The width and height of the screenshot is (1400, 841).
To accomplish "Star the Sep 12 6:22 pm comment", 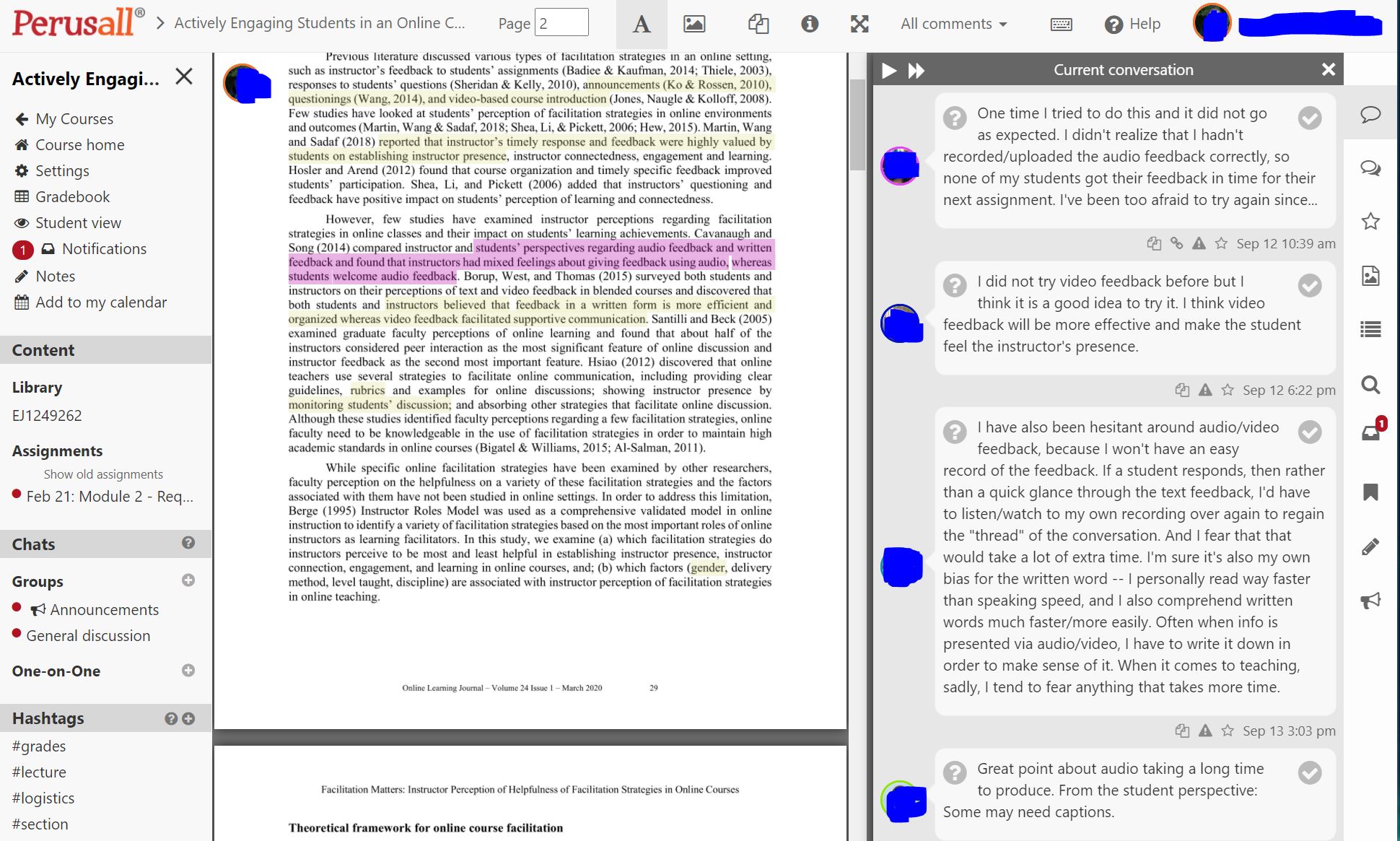I will [1227, 390].
